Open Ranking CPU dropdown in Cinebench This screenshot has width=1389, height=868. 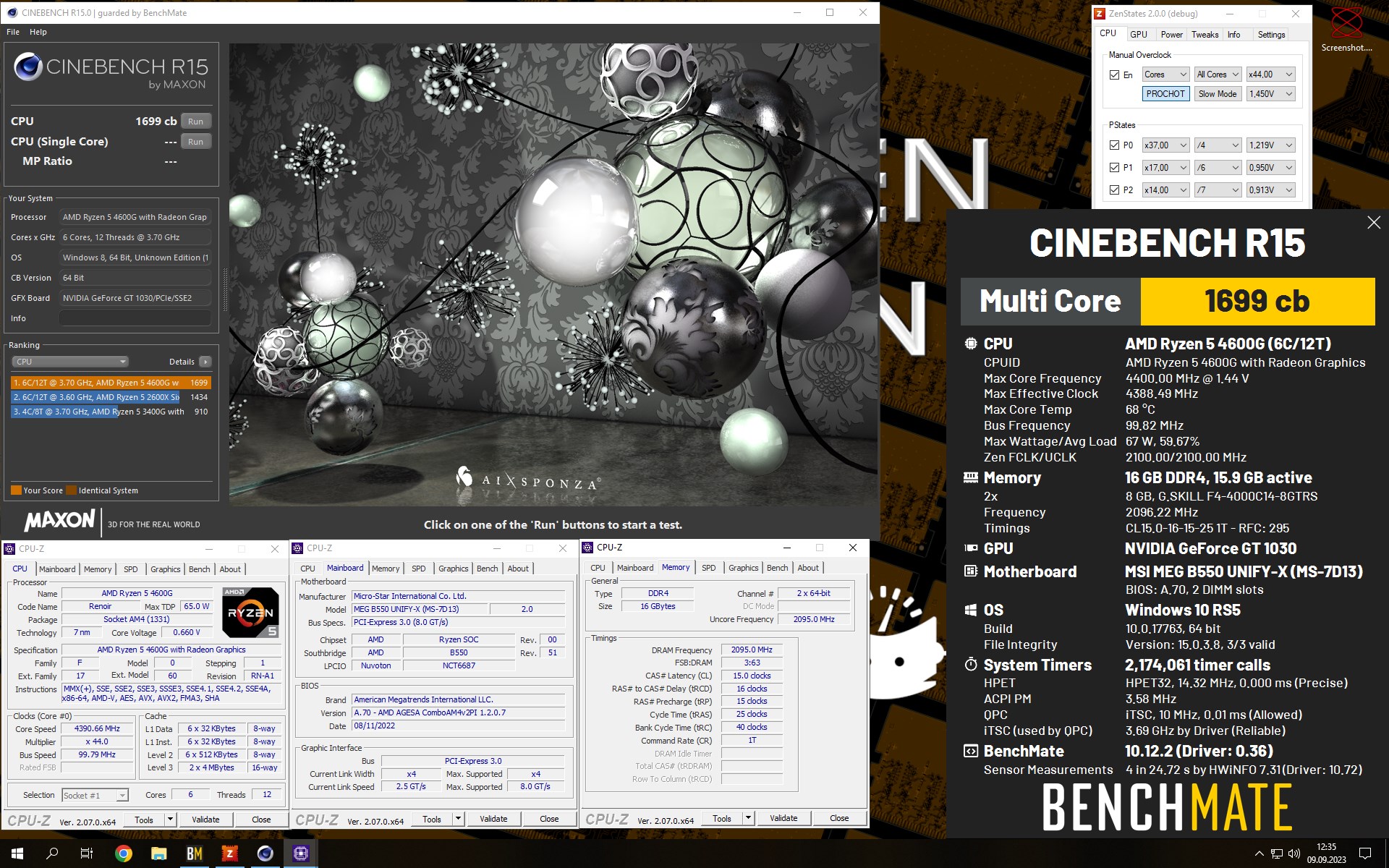coord(70,362)
